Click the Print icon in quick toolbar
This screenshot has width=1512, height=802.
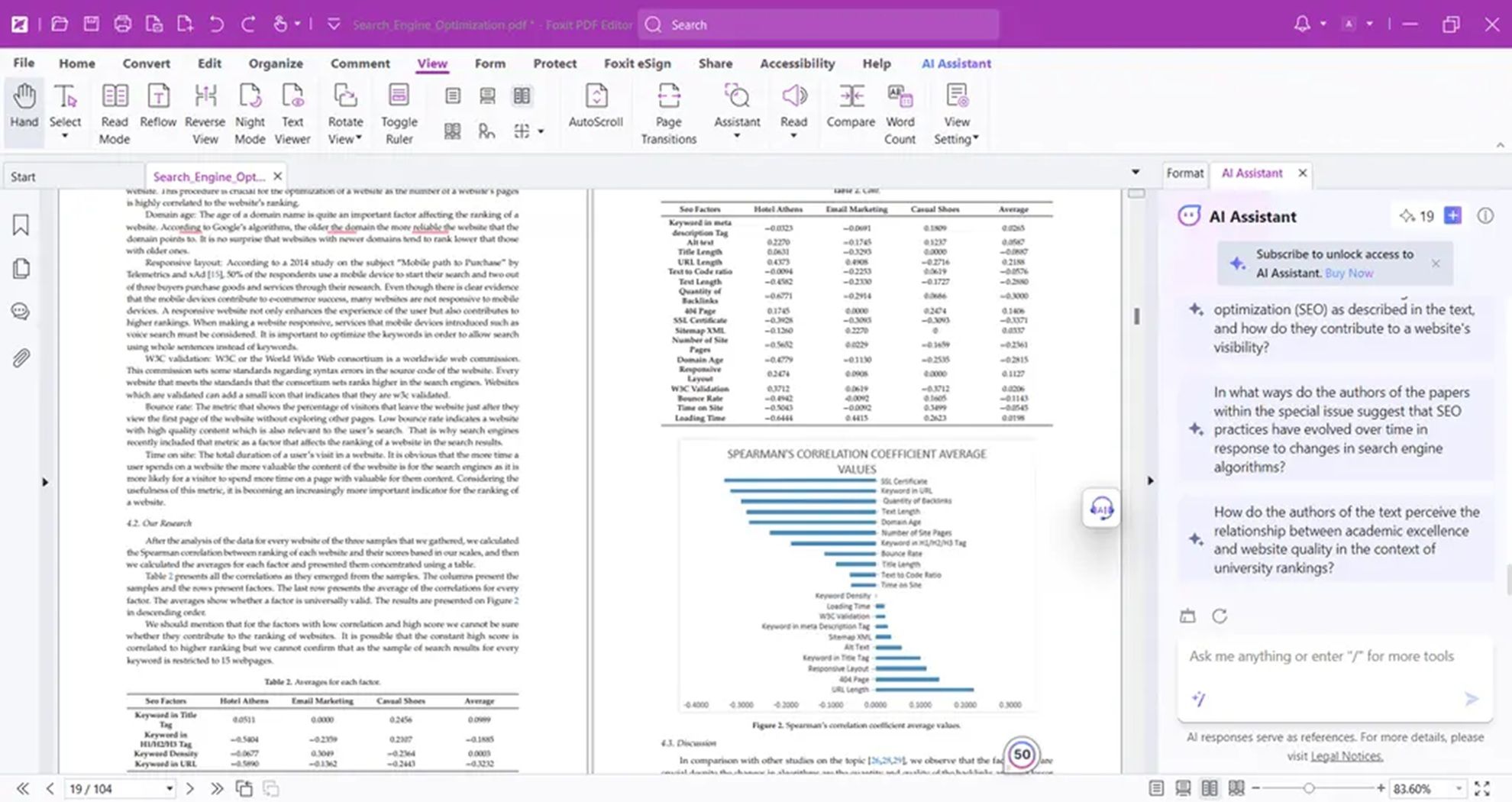122,24
